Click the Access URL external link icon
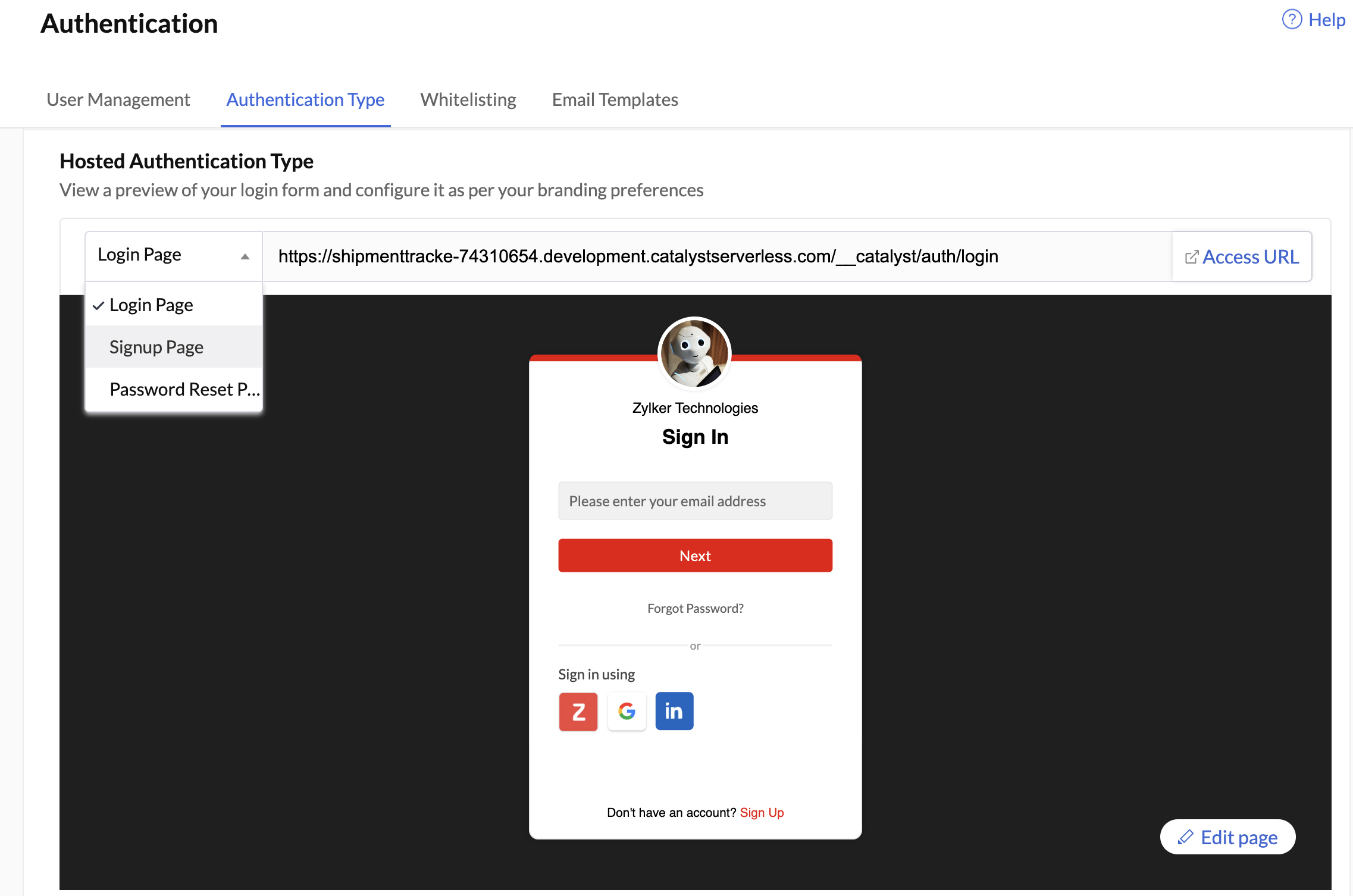The height and width of the screenshot is (896, 1353). point(1192,257)
